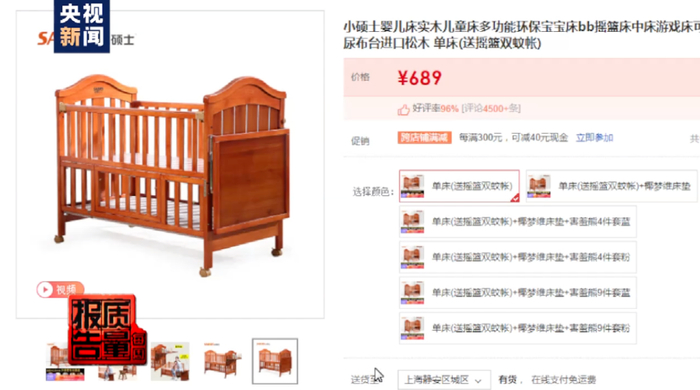Click the red 质量报告 stamp icon
Image resolution: width=700 pixels, height=390 pixels.
click(x=108, y=330)
